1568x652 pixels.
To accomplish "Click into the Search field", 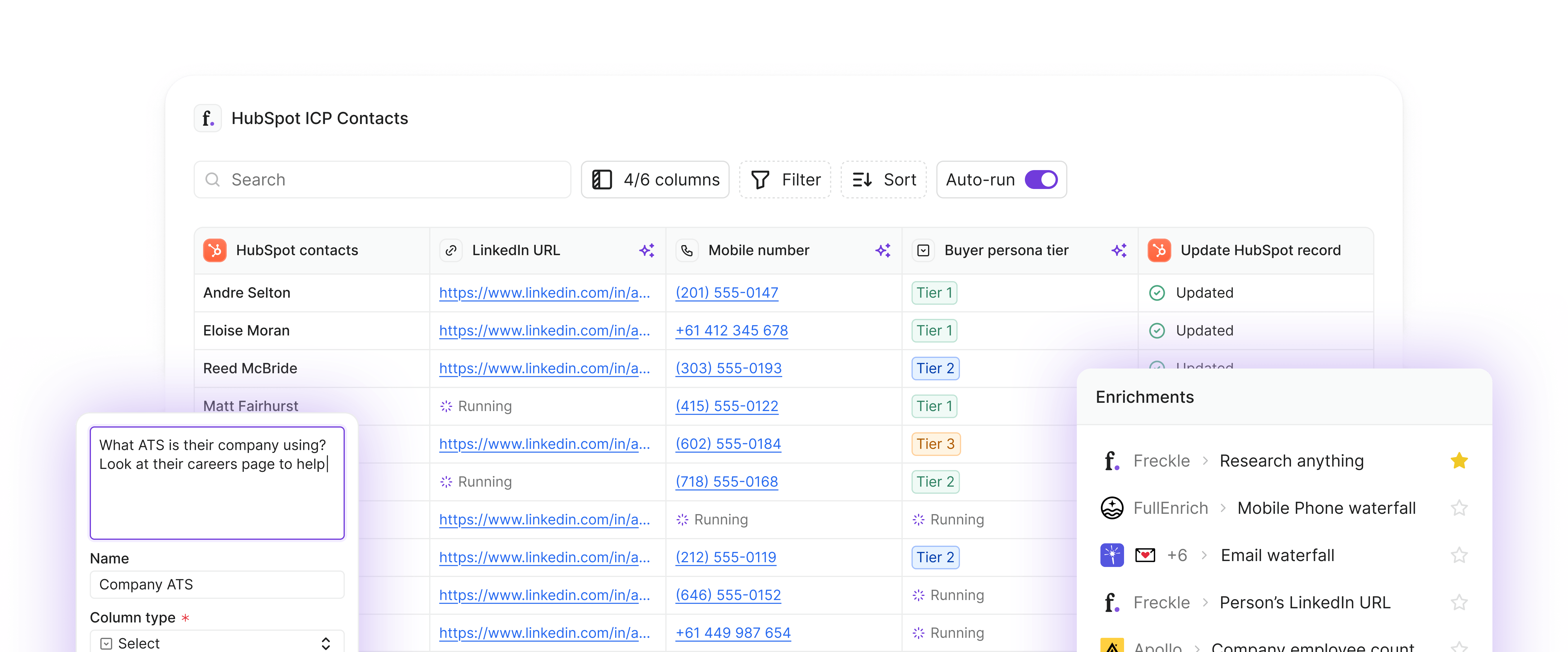I will [382, 180].
